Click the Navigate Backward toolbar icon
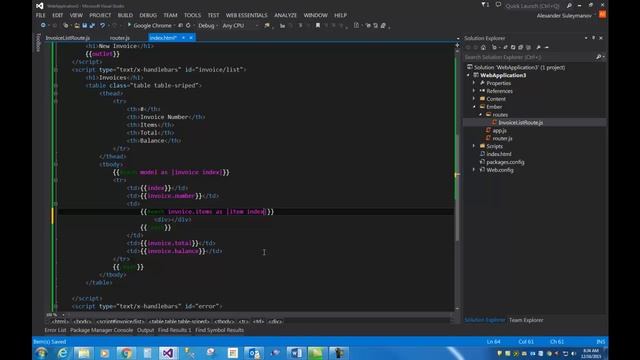Image resolution: width=640 pixels, height=360 pixels. click(43, 25)
